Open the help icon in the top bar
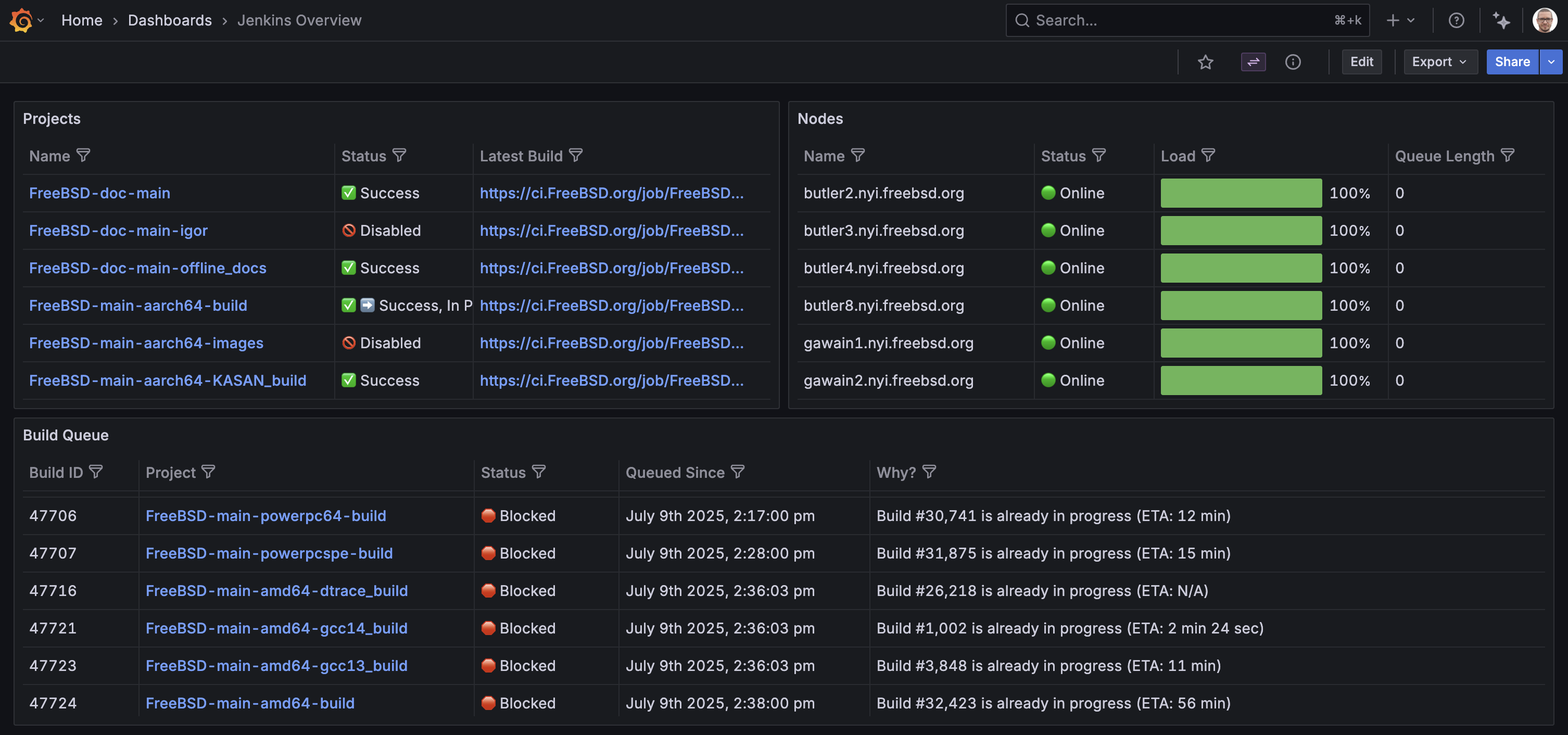1568x735 pixels. pos(1457,20)
